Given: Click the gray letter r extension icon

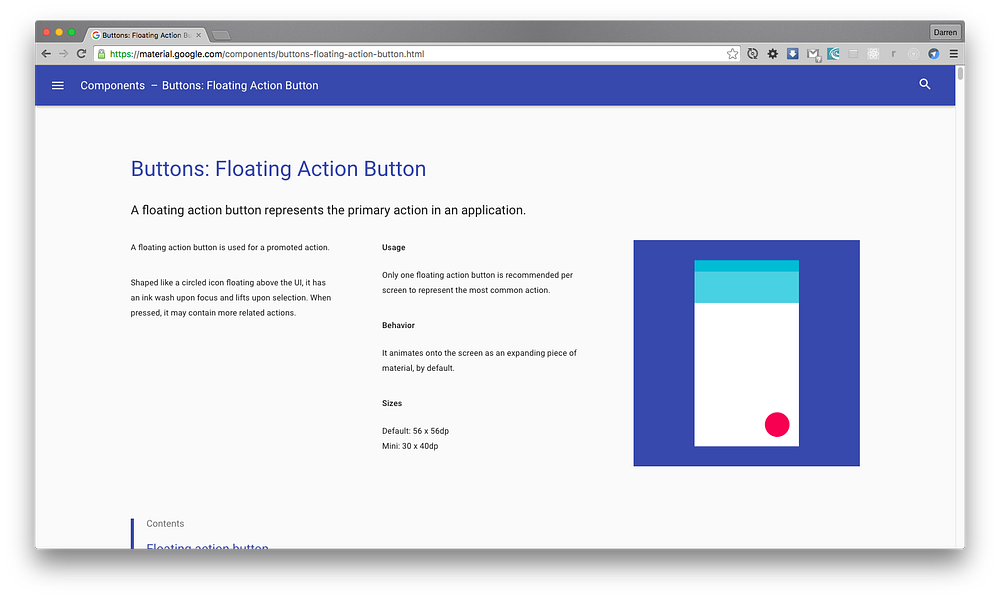Looking at the screenshot, I should coord(893,54).
